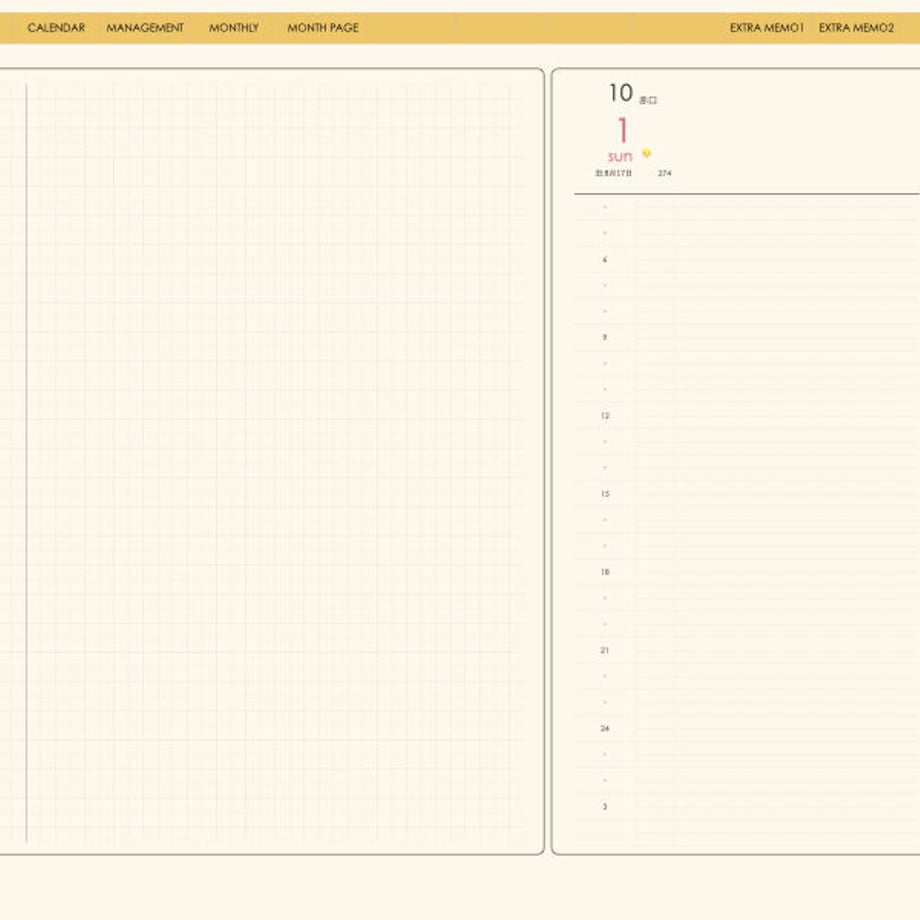Click the yellow moon phase icon
This screenshot has width=920, height=920.
tap(647, 153)
